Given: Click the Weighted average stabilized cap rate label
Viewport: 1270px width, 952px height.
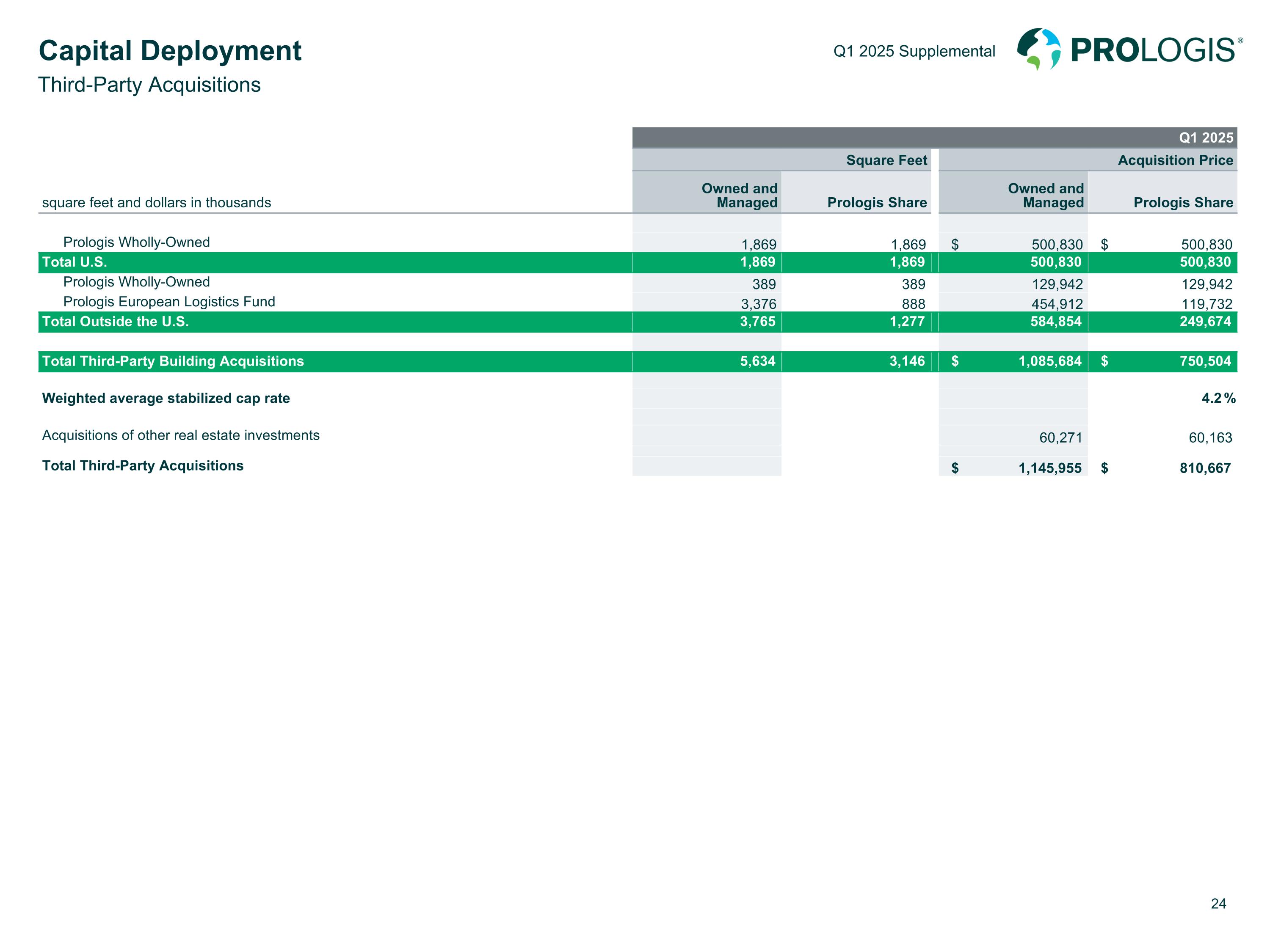Looking at the screenshot, I should point(166,398).
